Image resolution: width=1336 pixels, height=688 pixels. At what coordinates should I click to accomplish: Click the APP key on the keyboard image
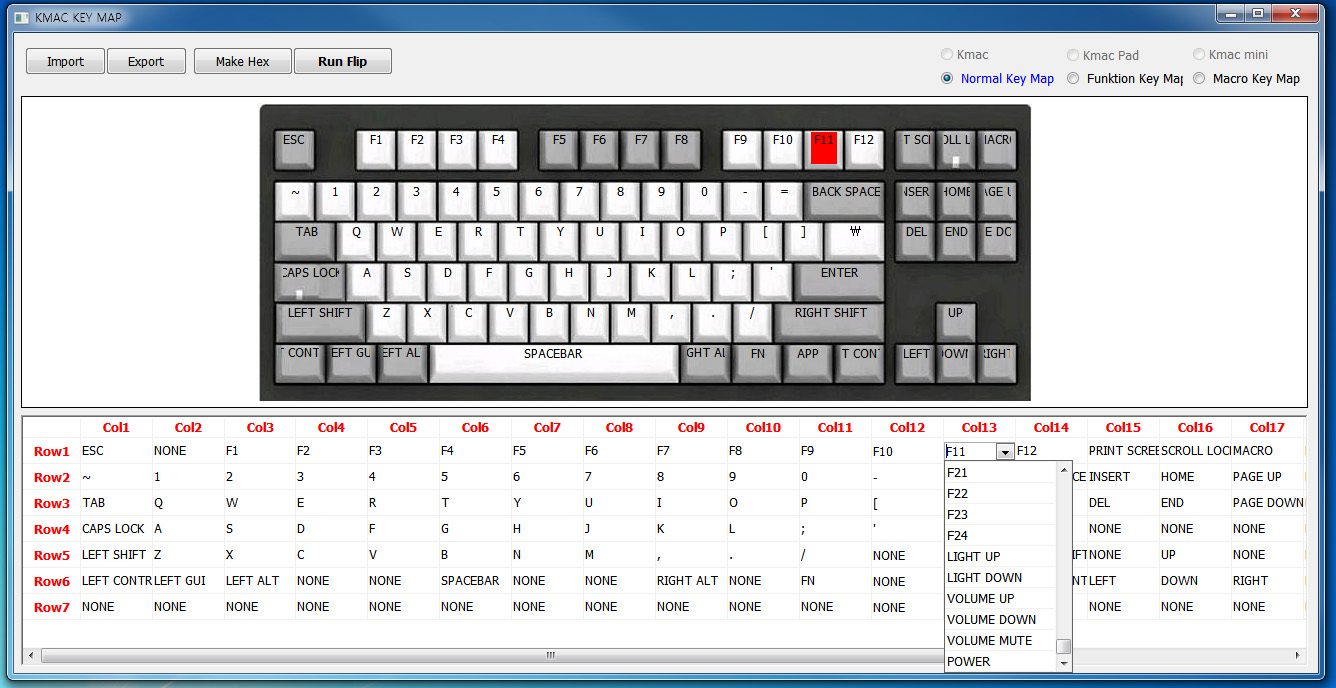[808, 363]
